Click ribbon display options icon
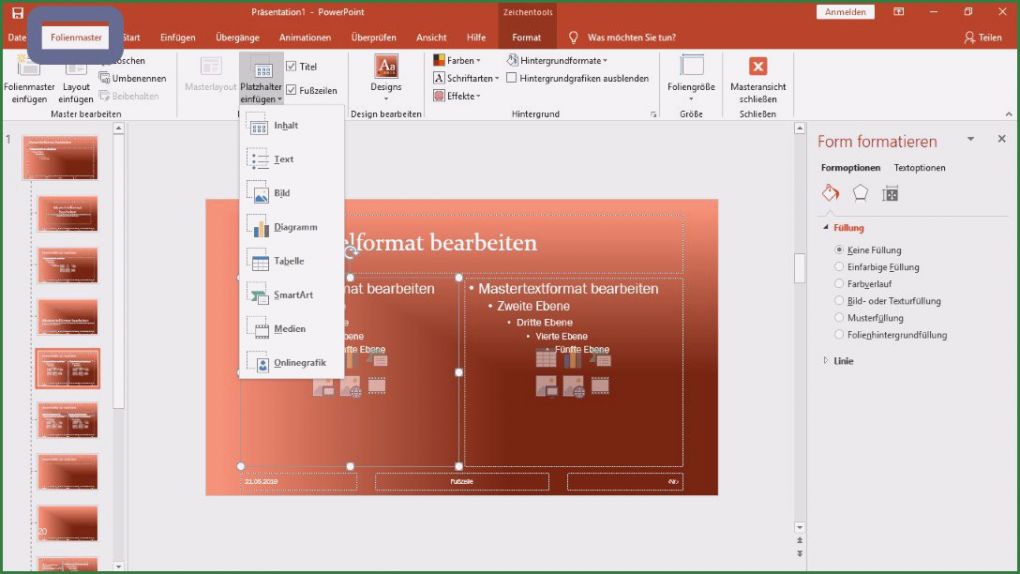This screenshot has height=574, width=1020. 898,12
